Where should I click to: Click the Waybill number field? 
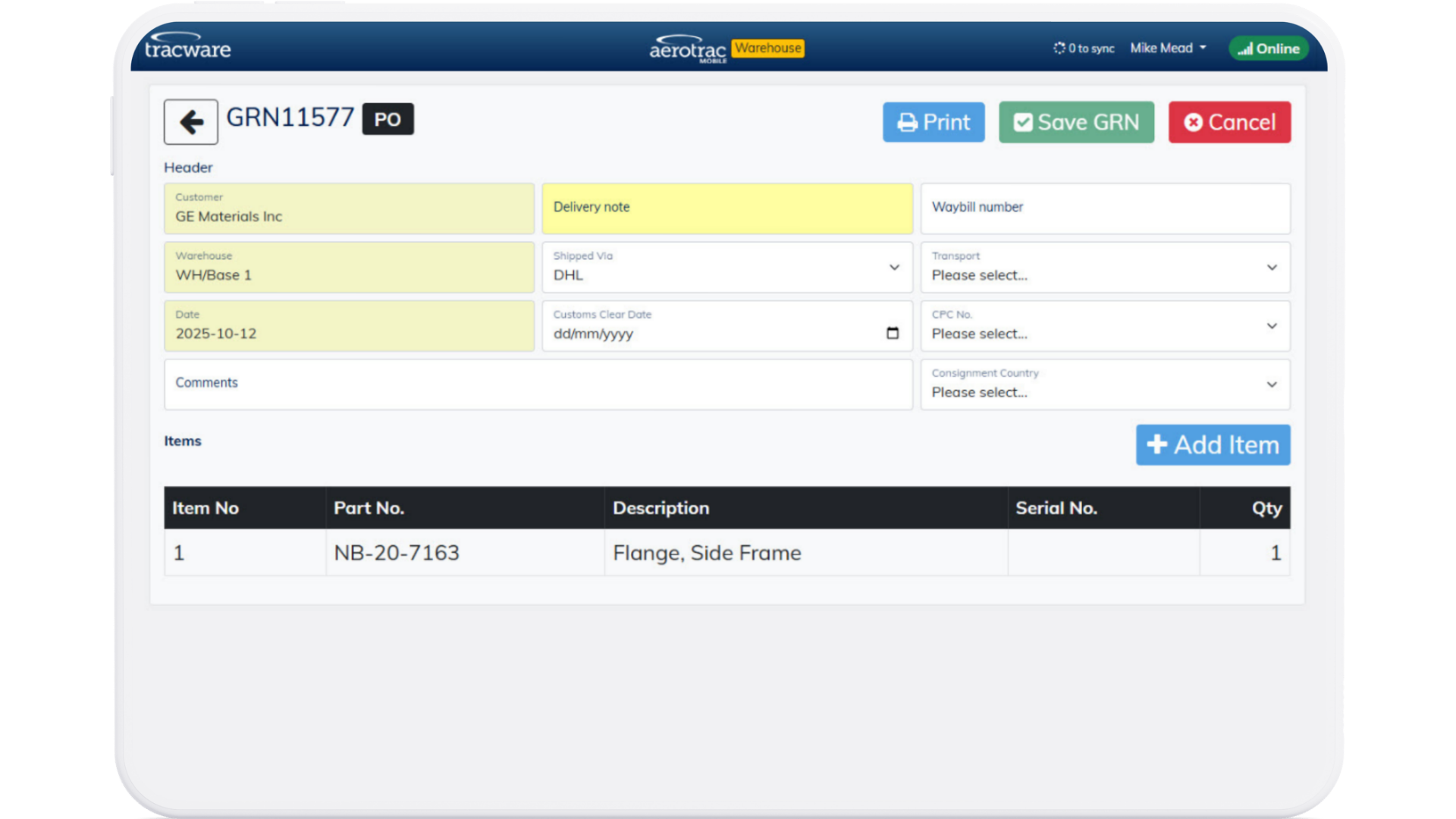1104,208
